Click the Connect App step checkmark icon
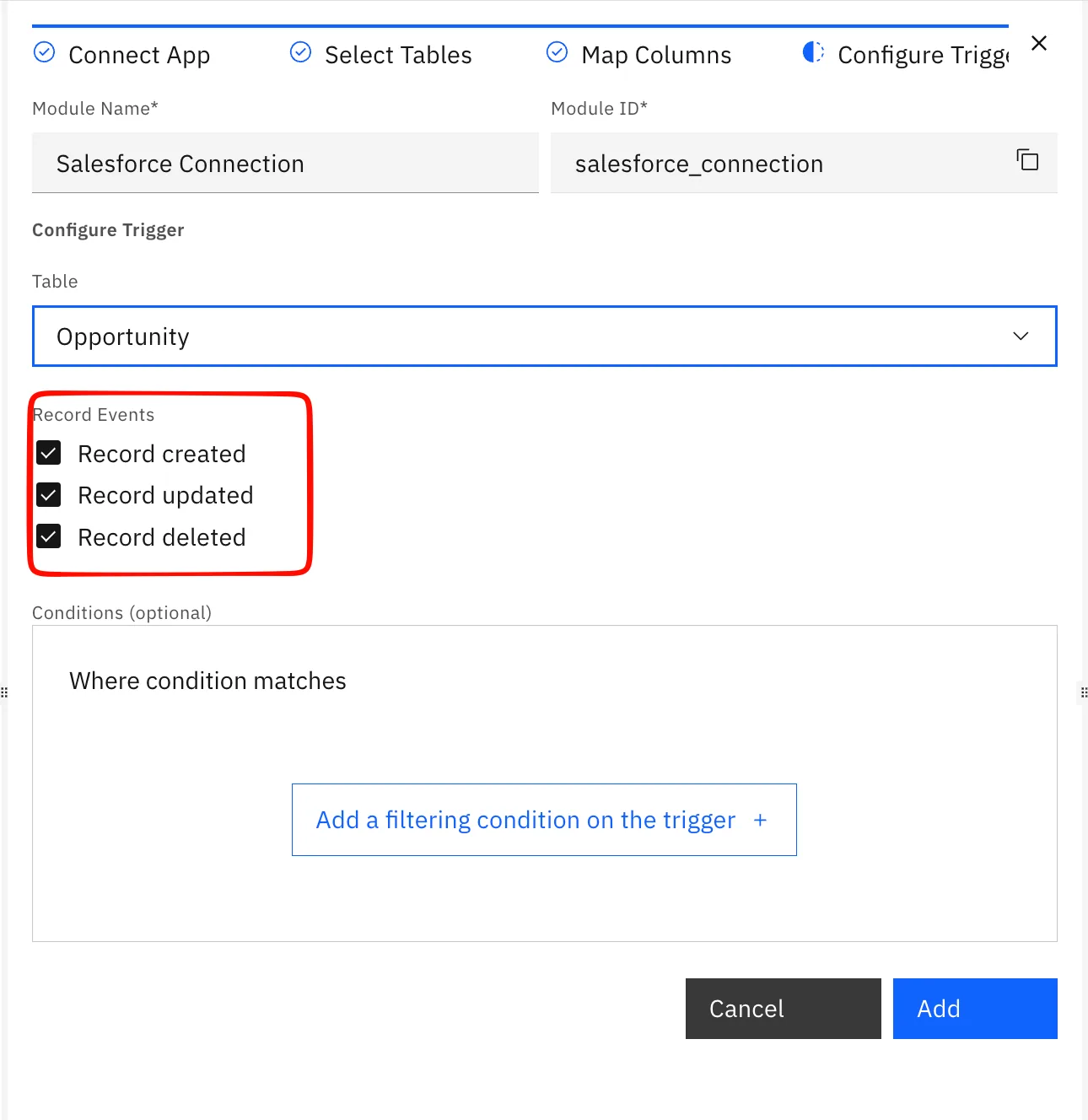1088x1120 pixels. (x=45, y=52)
